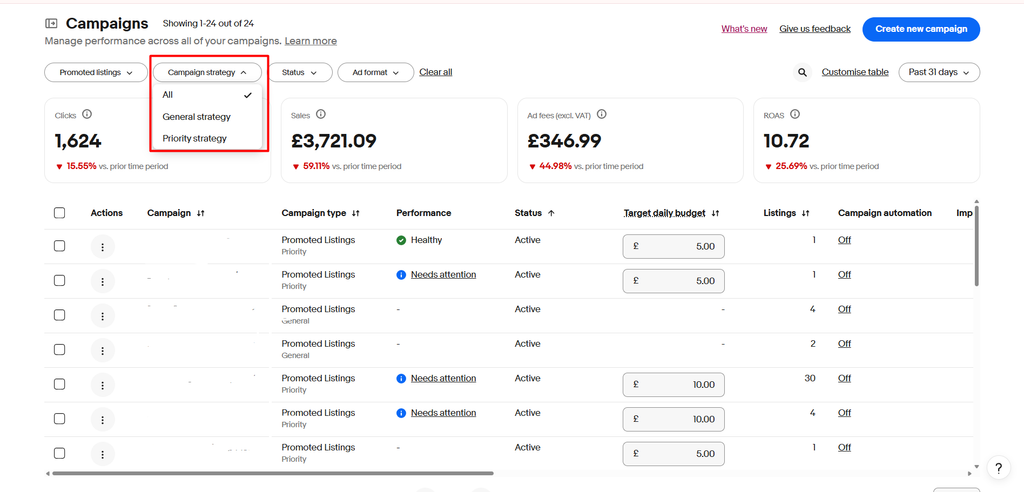Check the first campaign row checkbox
Viewport: 1024px width, 492px height.
pos(59,246)
